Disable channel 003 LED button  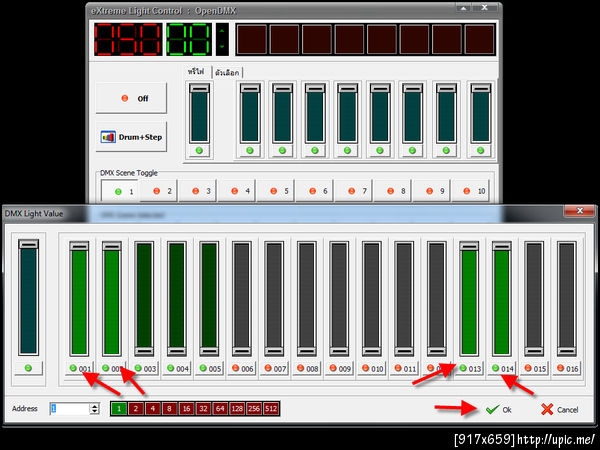point(144,368)
